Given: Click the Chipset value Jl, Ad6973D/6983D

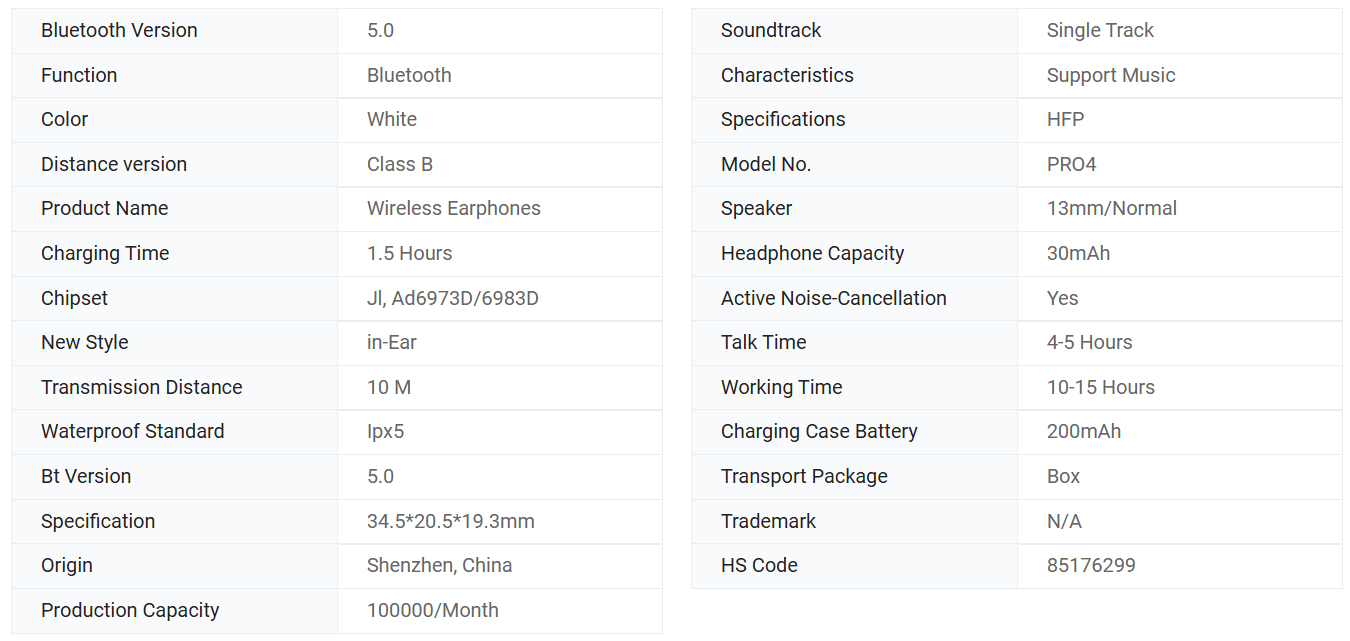Looking at the screenshot, I should coord(452,298).
